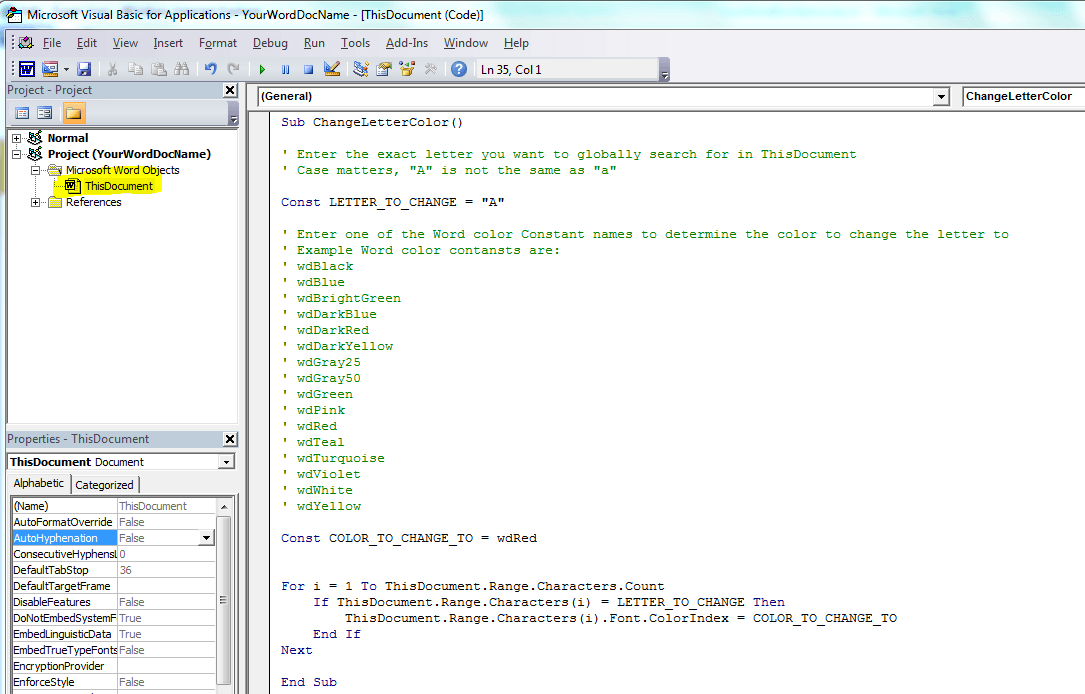Click the Redo arrow icon
This screenshot has width=1085, height=694.
tap(233, 69)
